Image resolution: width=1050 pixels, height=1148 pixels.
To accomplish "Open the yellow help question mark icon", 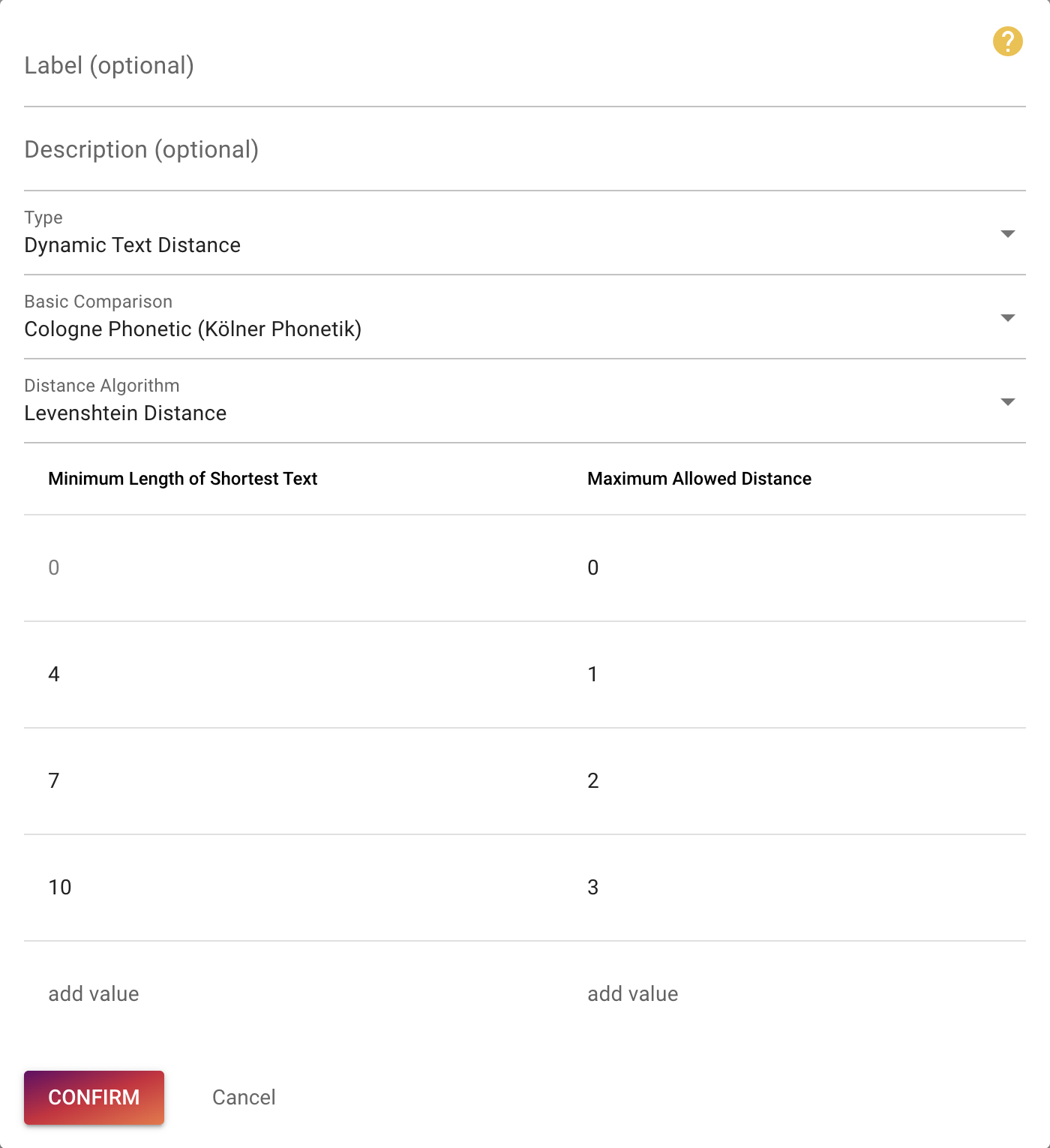I will 1007,41.
